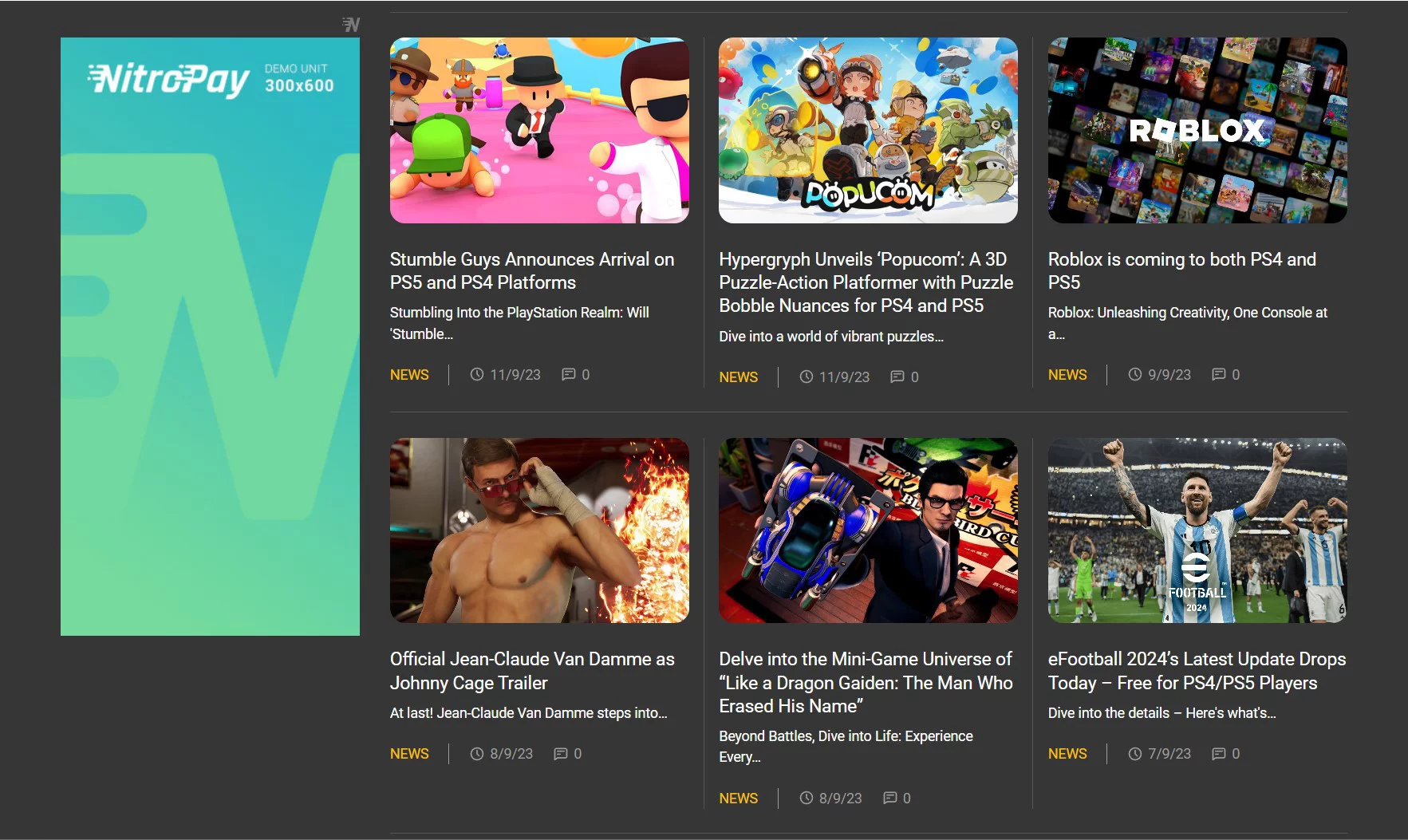Image resolution: width=1408 pixels, height=840 pixels.
Task: Select the NEWS tag below the Like a Dragon Gaiden article
Action: [738, 798]
